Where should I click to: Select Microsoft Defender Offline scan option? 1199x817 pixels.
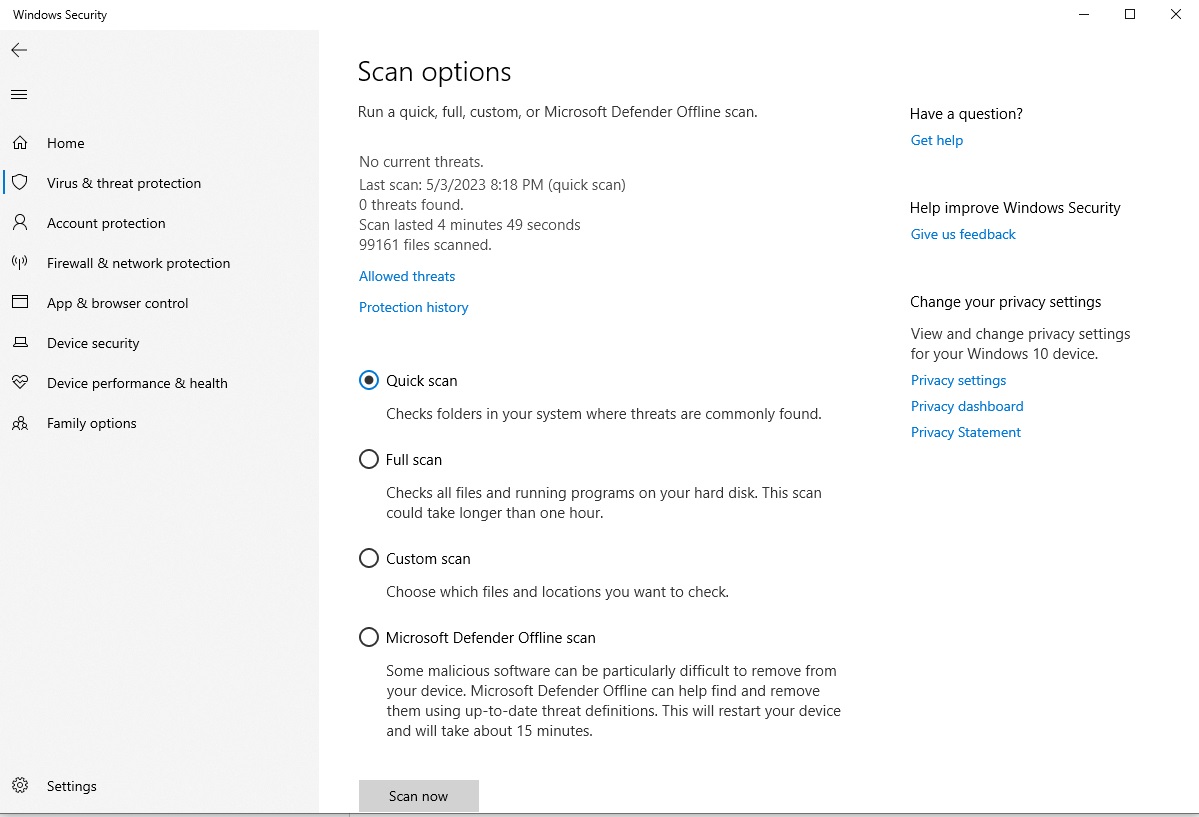(x=369, y=638)
